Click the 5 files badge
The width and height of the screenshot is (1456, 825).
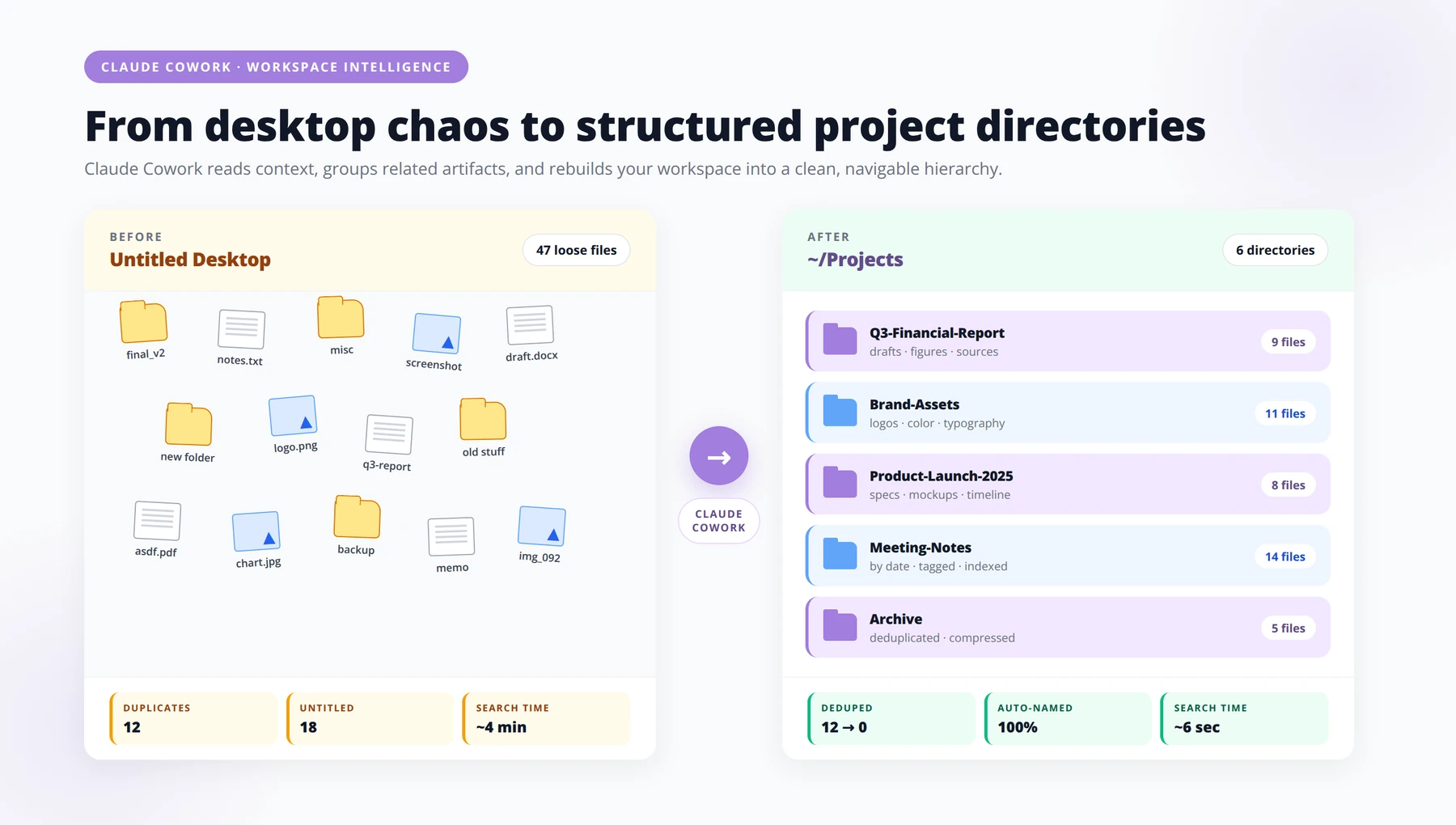pos(1288,628)
